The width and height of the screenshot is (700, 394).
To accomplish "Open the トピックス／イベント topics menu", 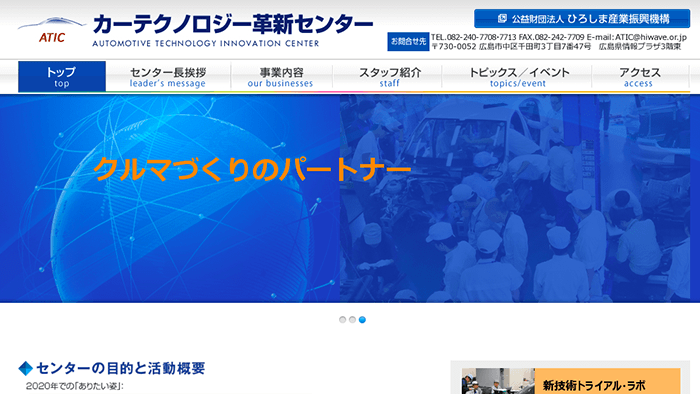I will click(518, 77).
